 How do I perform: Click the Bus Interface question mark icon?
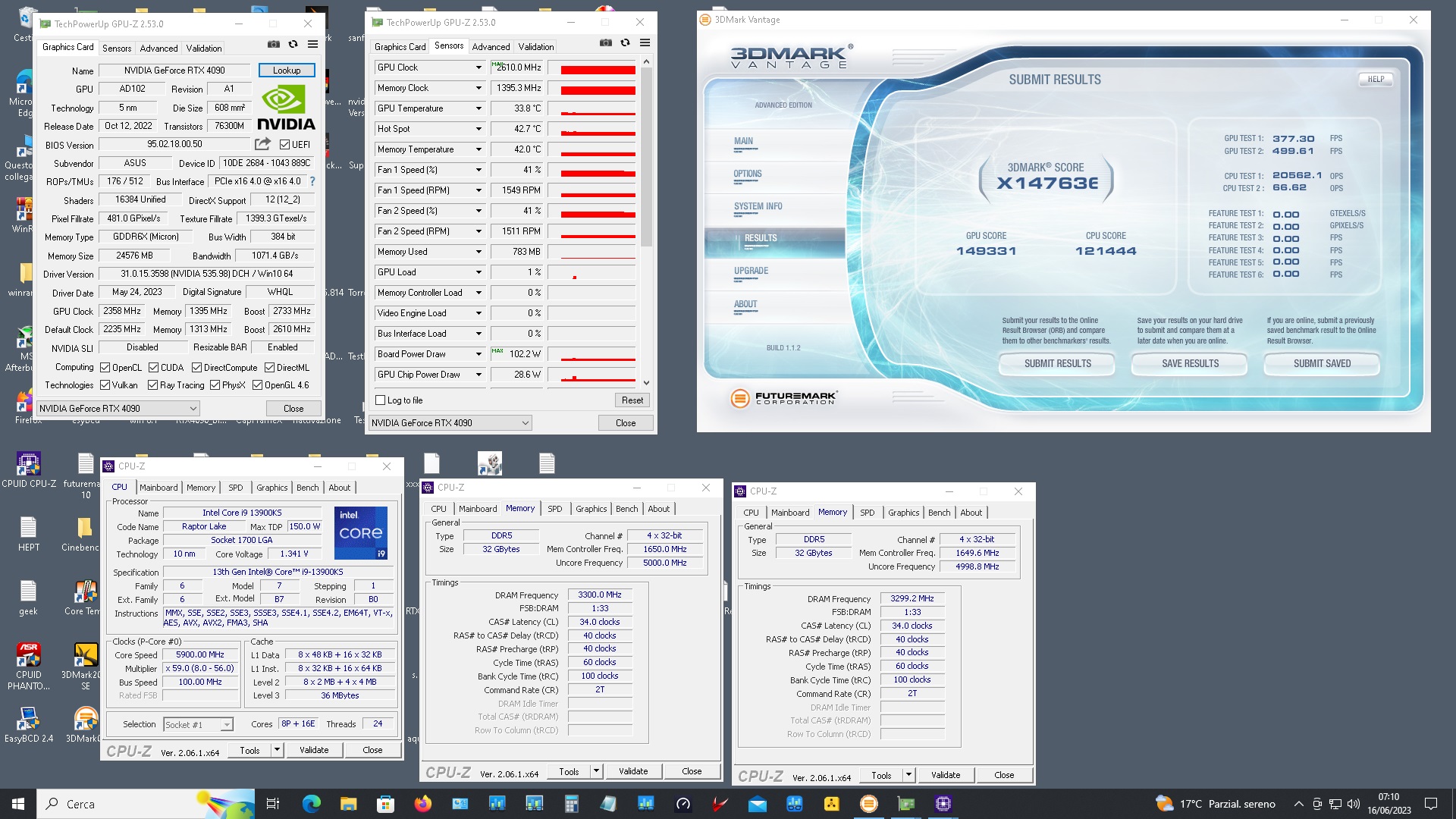pyautogui.click(x=312, y=181)
